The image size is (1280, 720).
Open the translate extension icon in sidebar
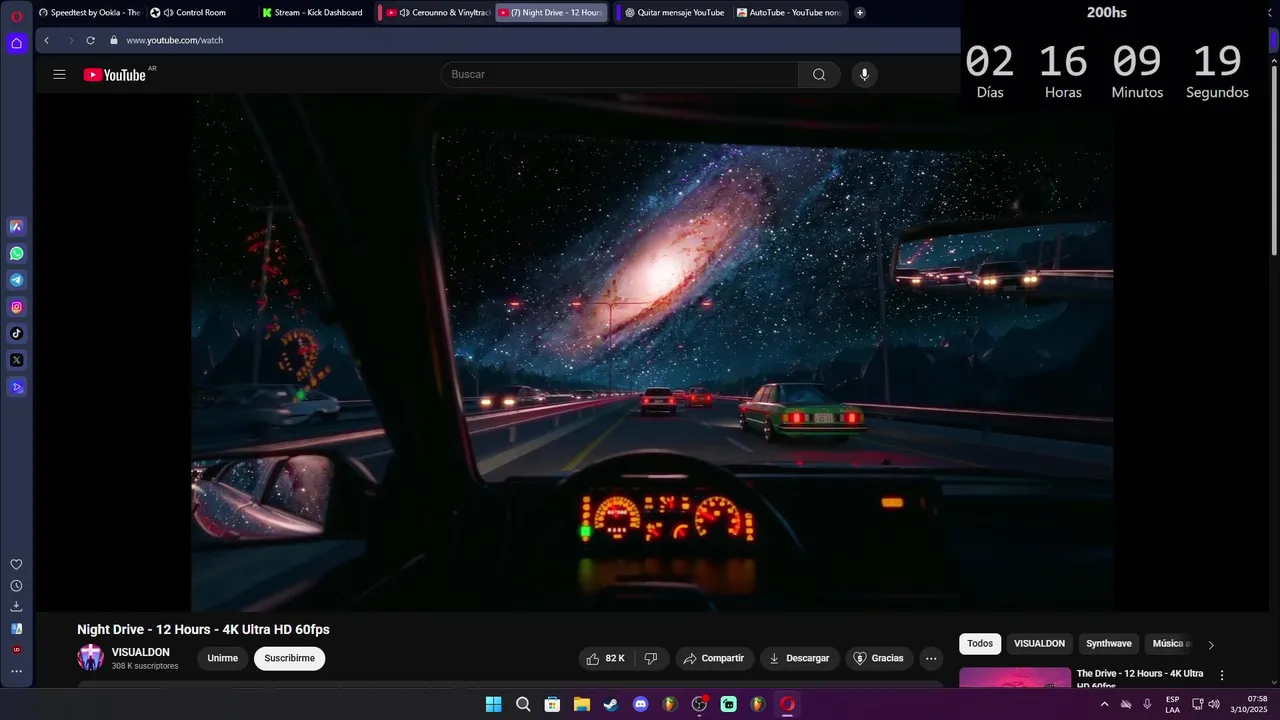(16, 629)
